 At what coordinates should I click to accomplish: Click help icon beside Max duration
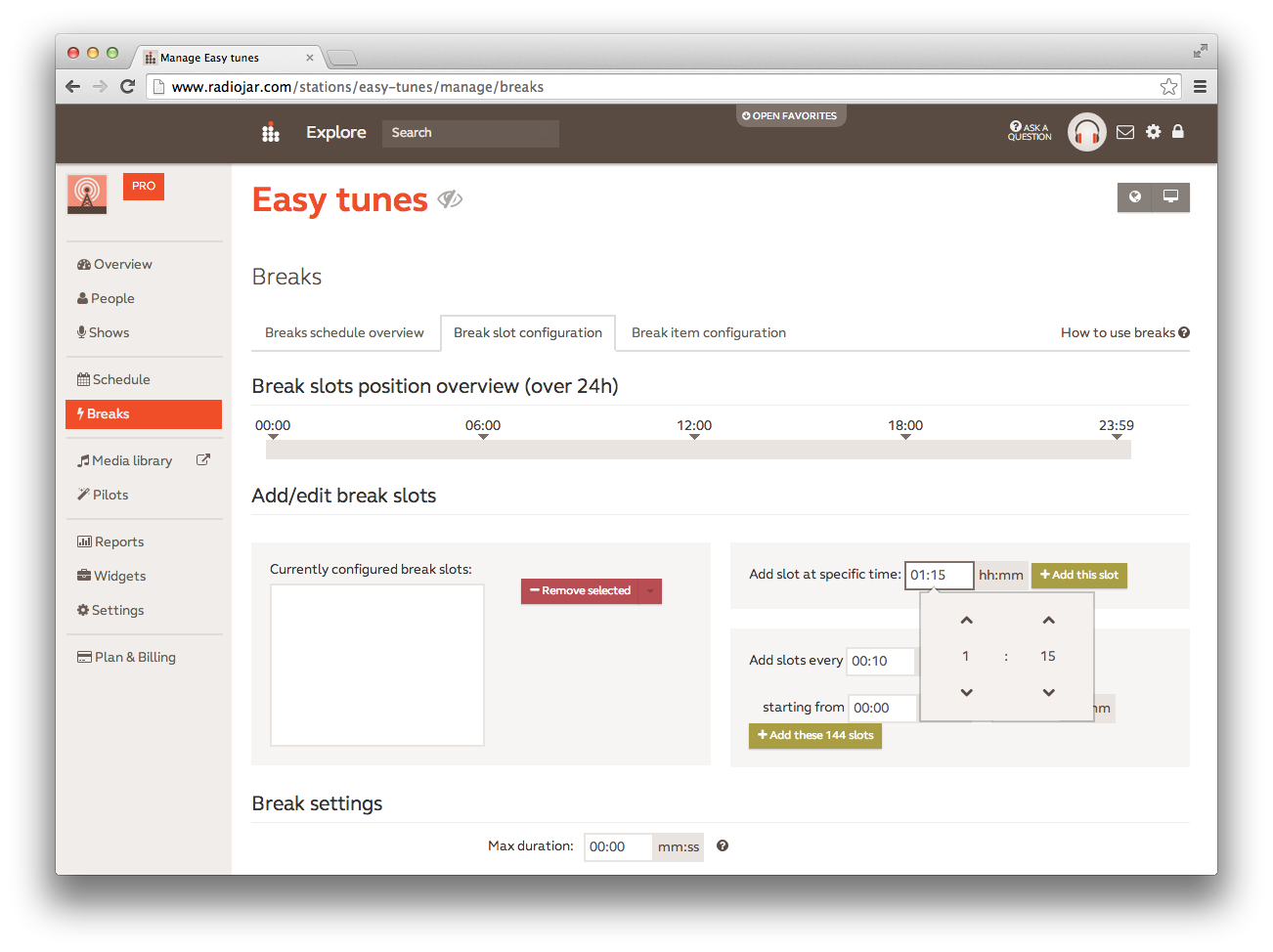tap(723, 846)
